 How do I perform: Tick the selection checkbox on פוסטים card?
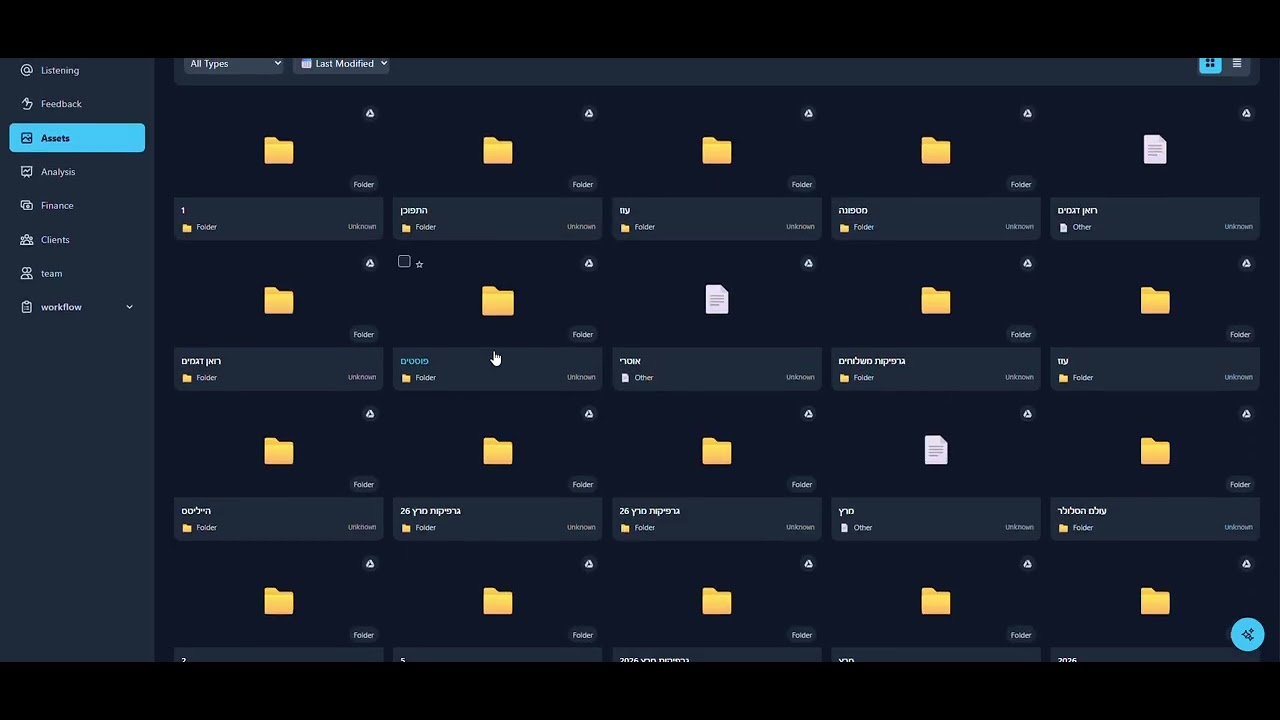click(404, 262)
